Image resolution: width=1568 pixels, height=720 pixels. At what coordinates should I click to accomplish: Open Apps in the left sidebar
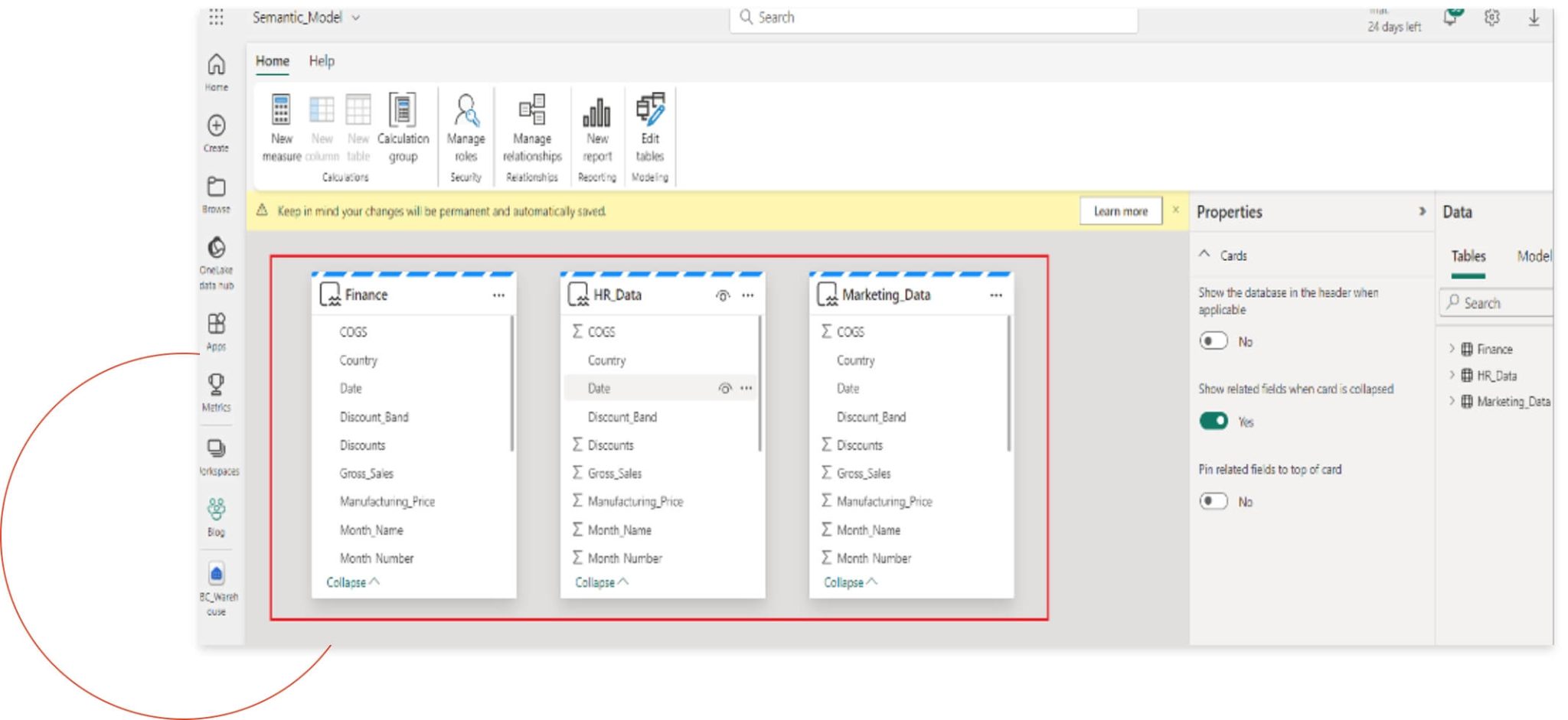[217, 332]
